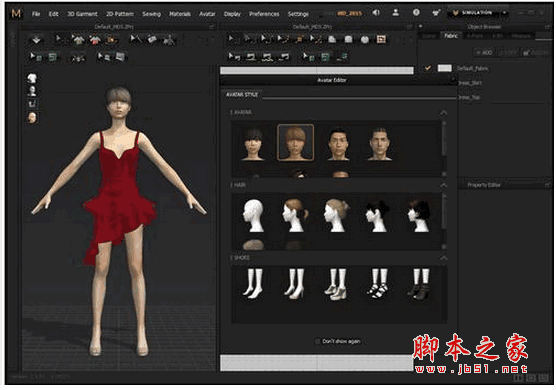Select the fourth avatar male thumbnail
The height and width of the screenshot is (390, 556).
(x=380, y=144)
